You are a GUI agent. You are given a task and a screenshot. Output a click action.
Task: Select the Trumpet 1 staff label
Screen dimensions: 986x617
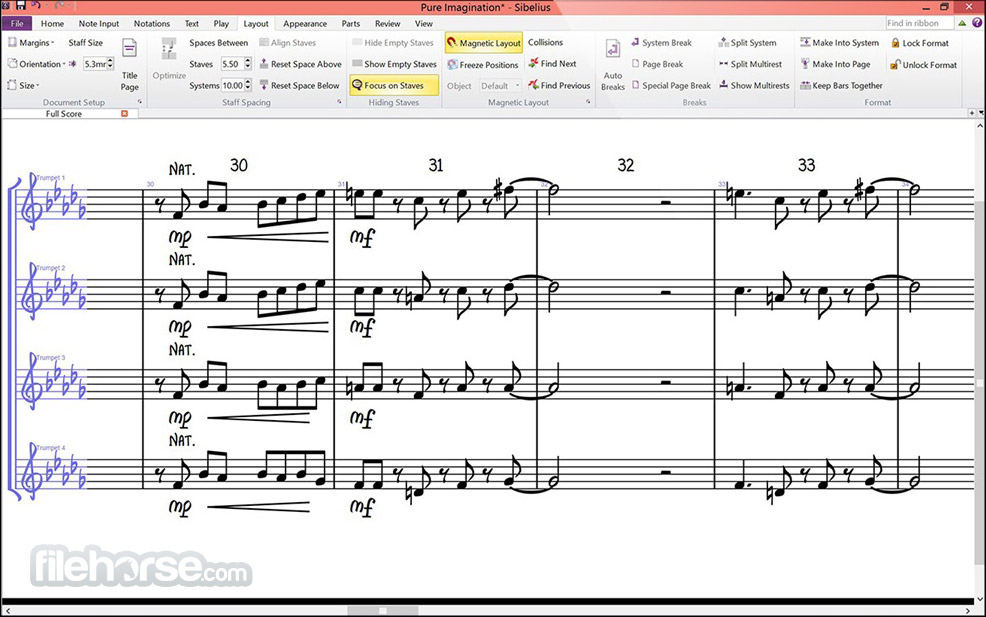click(50, 178)
